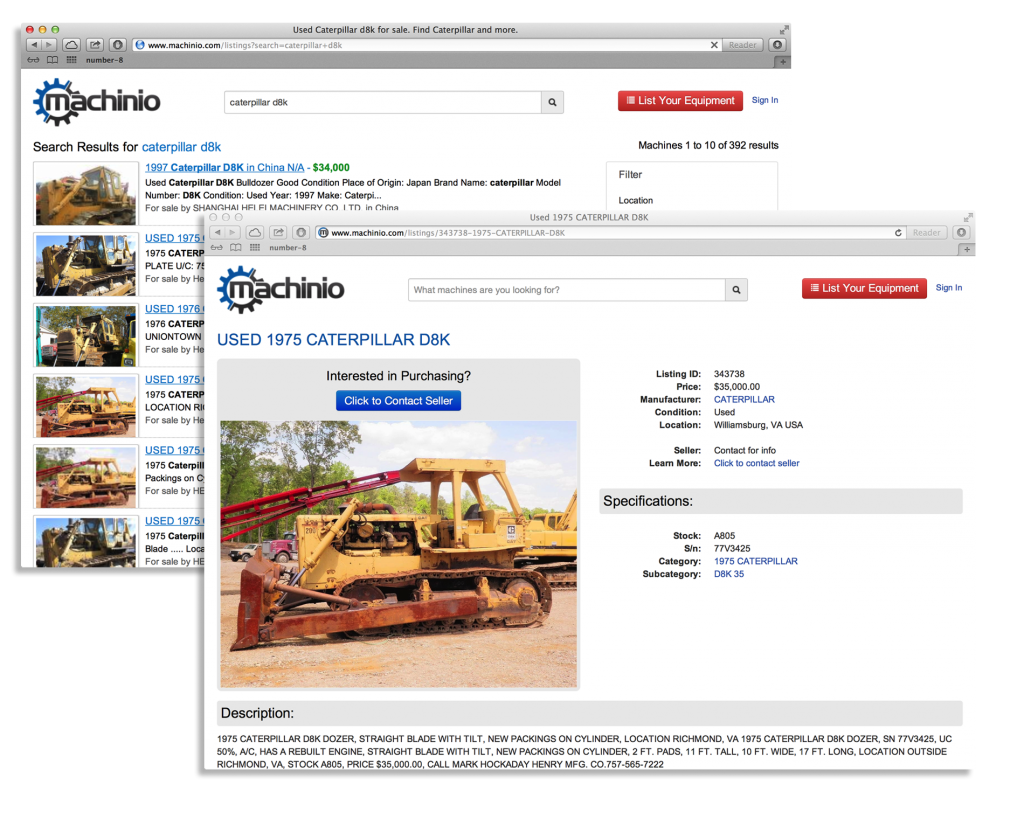The height and width of the screenshot is (819, 1024).
Task: Click List Your Equipment on listing page
Action: pos(864,288)
